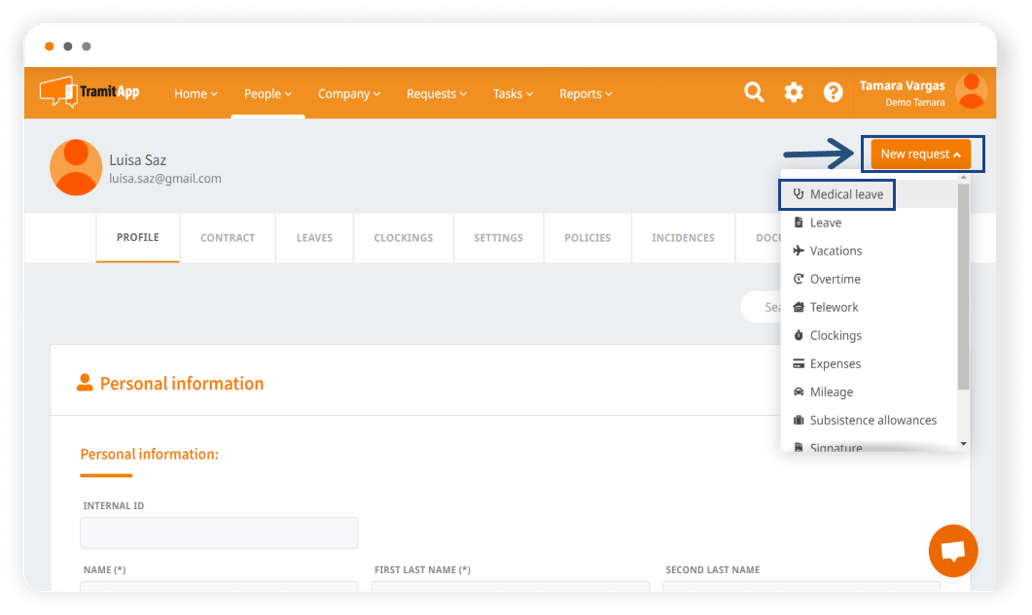
Task: Choose Vacations request option
Action: click(835, 251)
